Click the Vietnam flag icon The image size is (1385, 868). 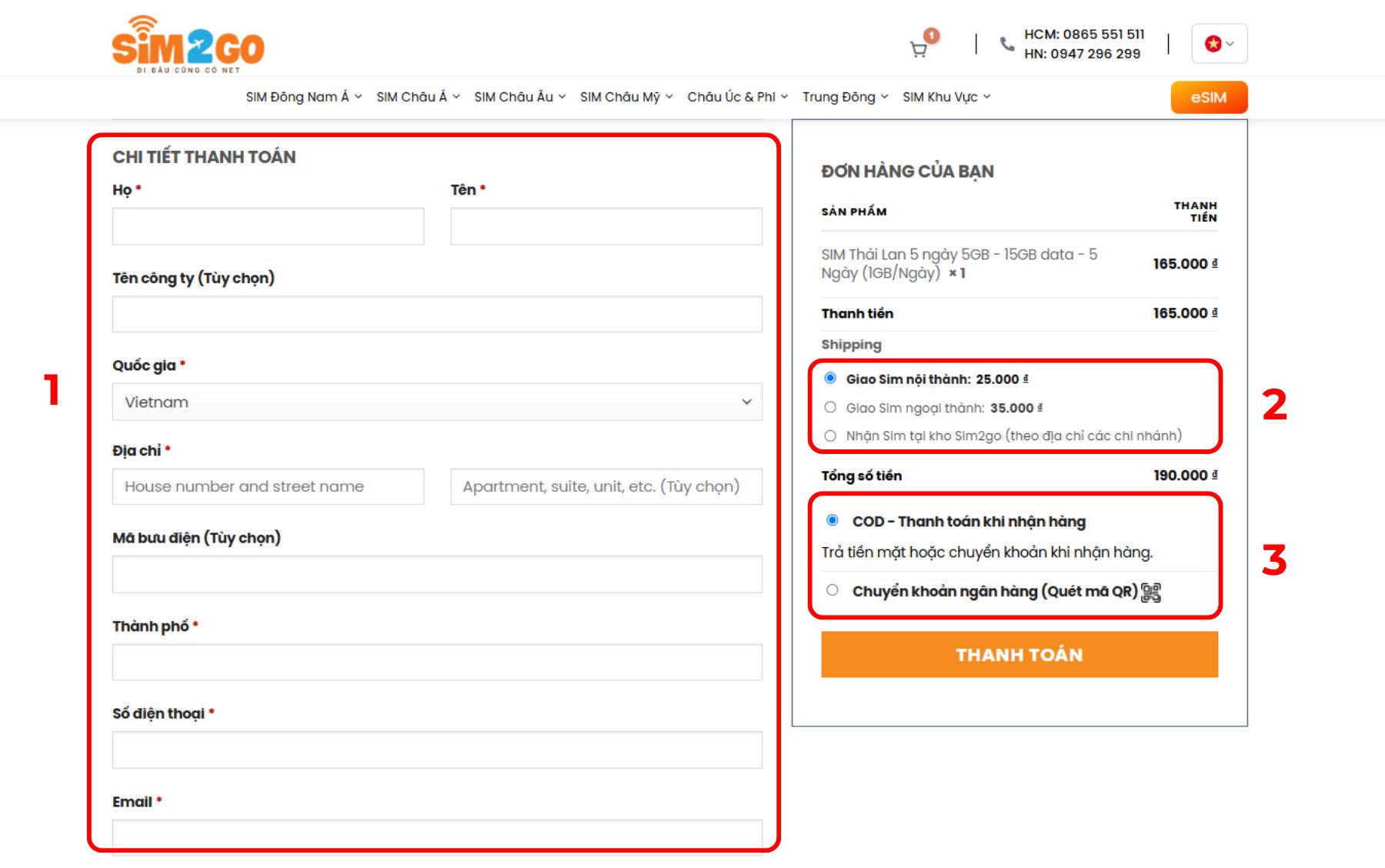(1213, 44)
